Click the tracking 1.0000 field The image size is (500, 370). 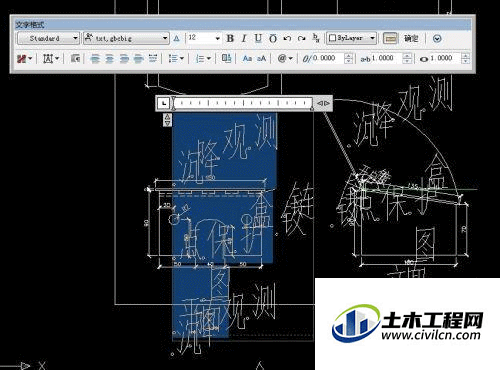click(387, 58)
